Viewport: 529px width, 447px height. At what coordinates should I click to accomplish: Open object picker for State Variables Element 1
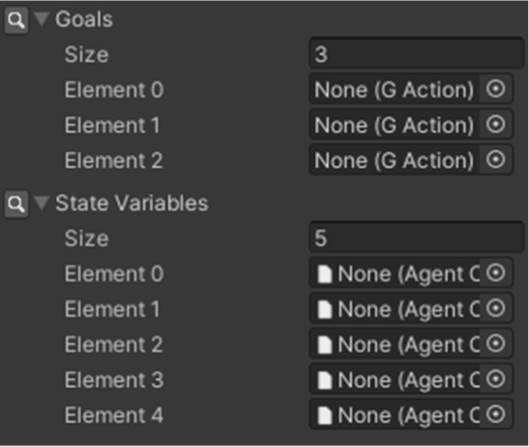(x=496, y=308)
